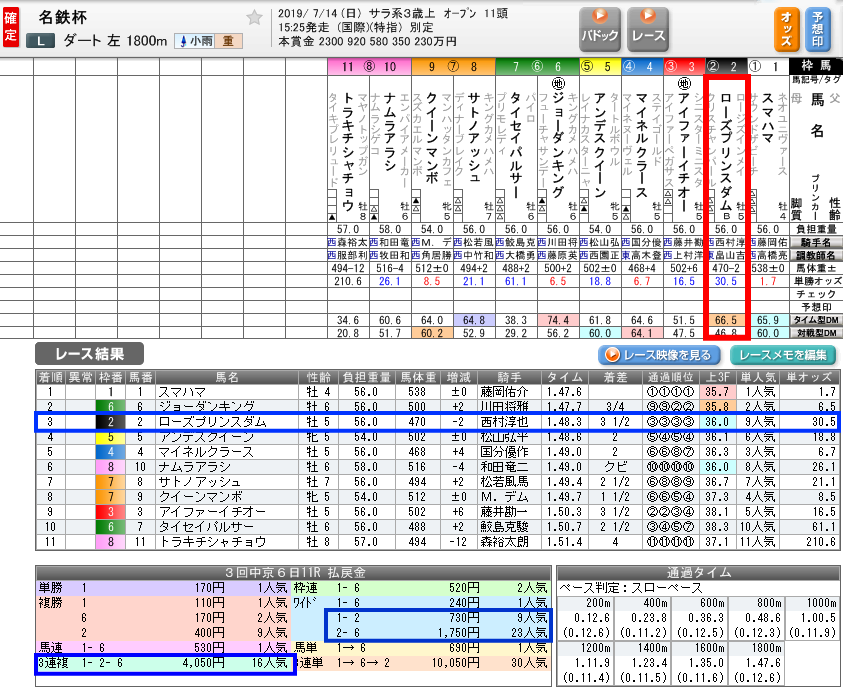Click horse name マイネルクラース in entry column
The width and height of the screenshot is (843, 689).
tap(641, 145)
